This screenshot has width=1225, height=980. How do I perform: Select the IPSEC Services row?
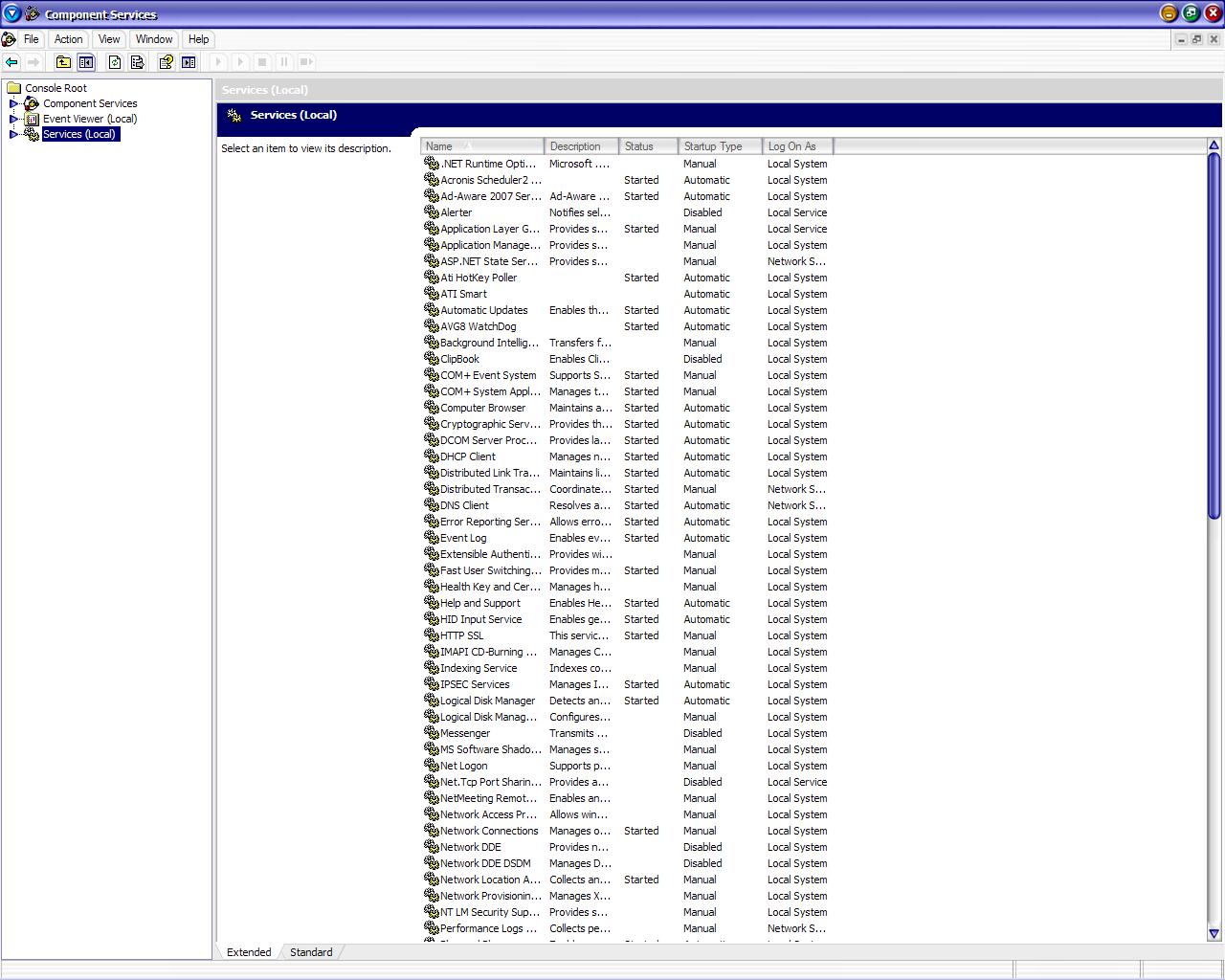click(x=626, y=684)
